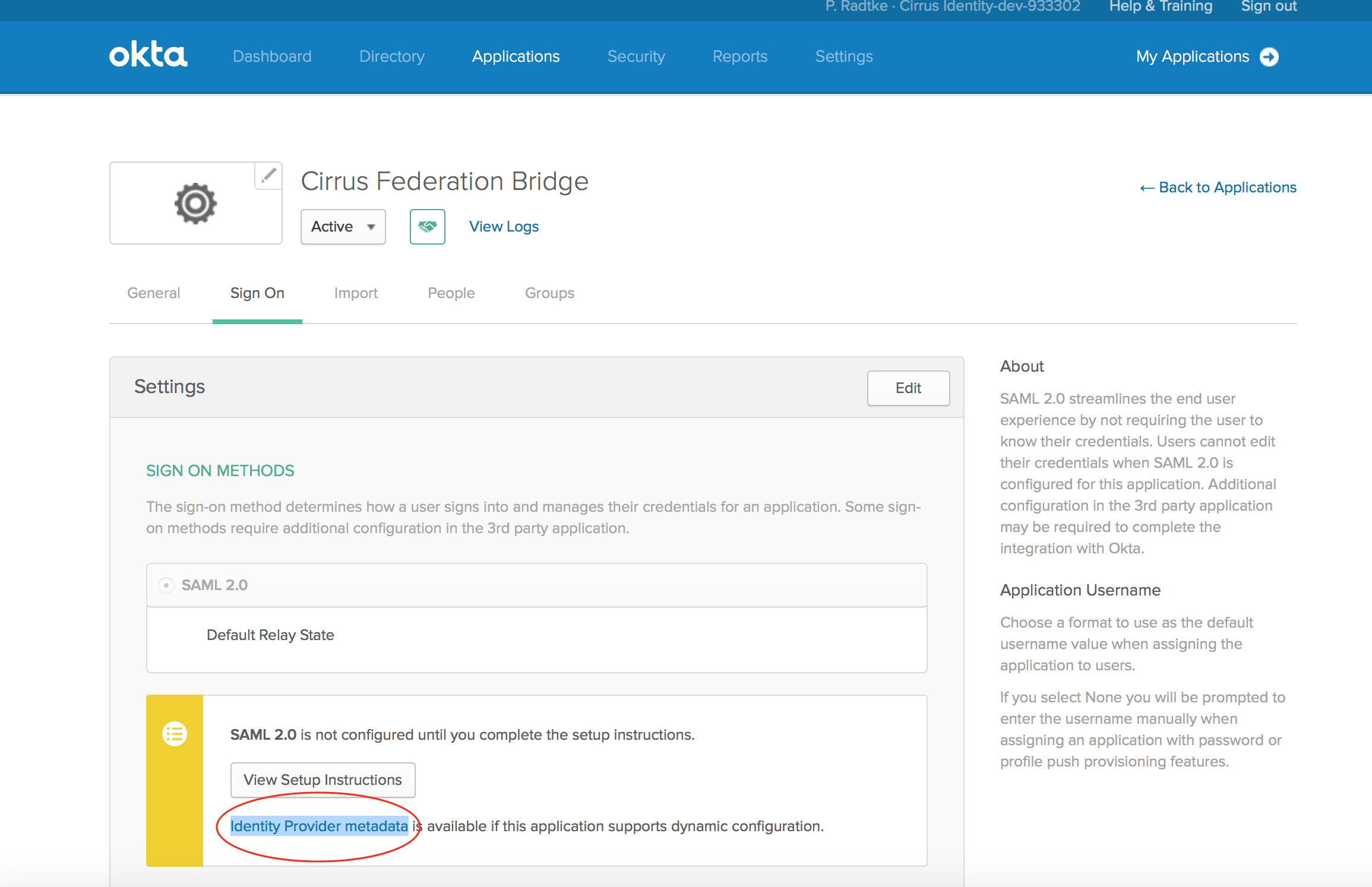Click the About heading
Viewport: 1372px width, 887px height.
tap(1022, 366)
